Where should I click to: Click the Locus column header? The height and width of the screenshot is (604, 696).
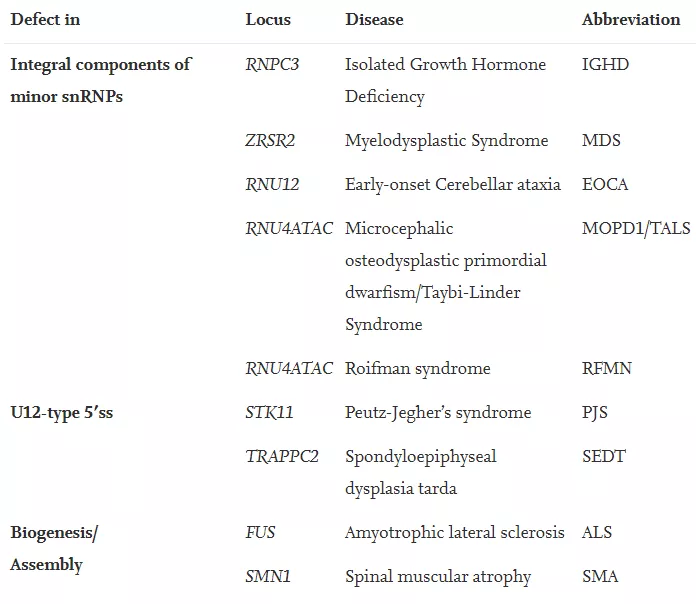pos(268,20)
